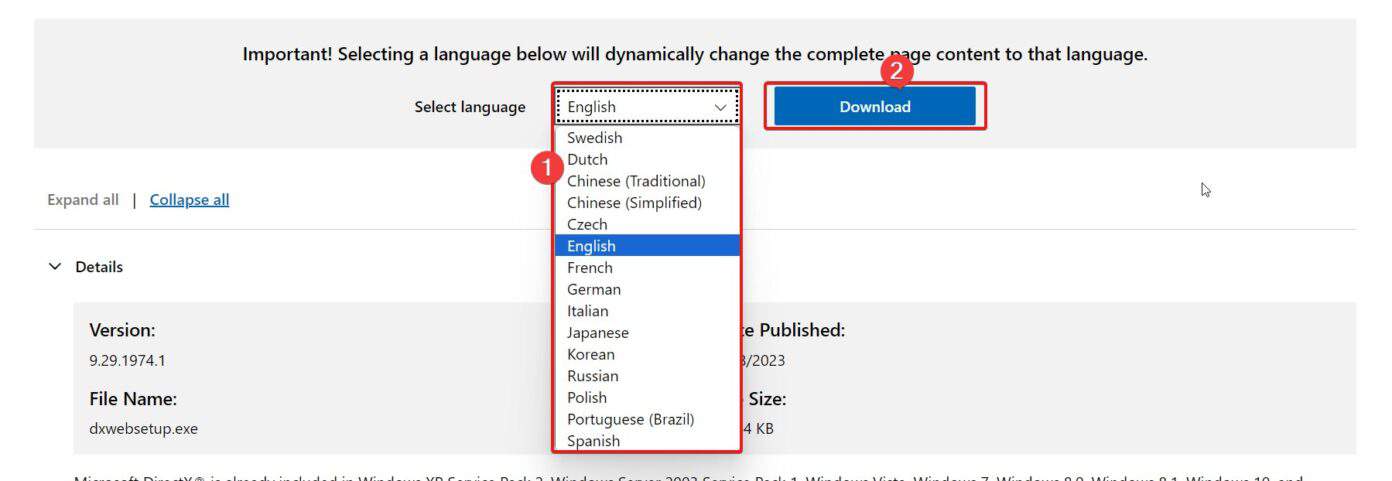This screenshot has height=481, width=1392.
Task: Select Korean in the language list
Action: [x=591, y=355]
